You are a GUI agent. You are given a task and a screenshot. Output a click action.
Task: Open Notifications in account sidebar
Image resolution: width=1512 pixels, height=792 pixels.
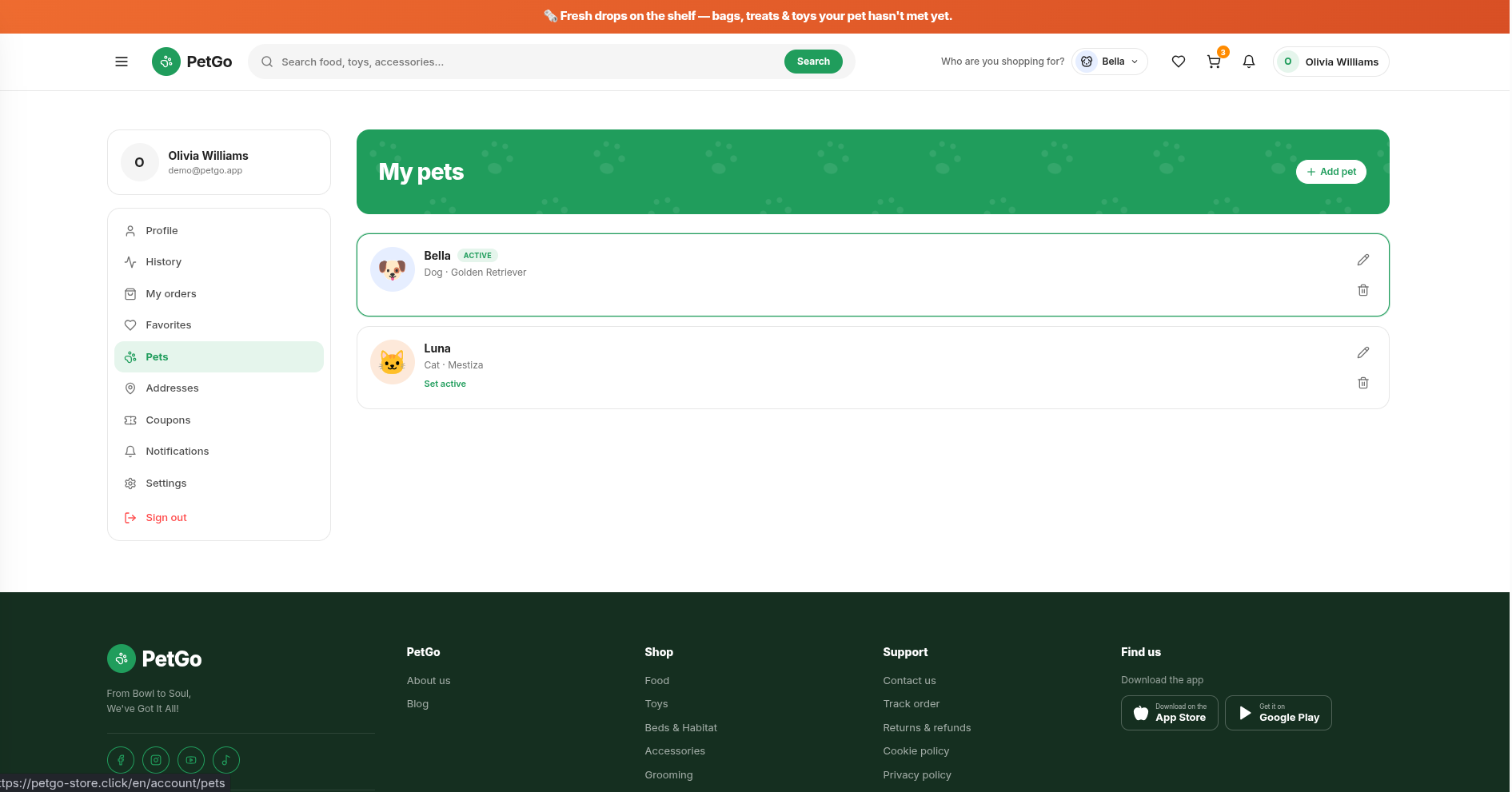[219, 452]
